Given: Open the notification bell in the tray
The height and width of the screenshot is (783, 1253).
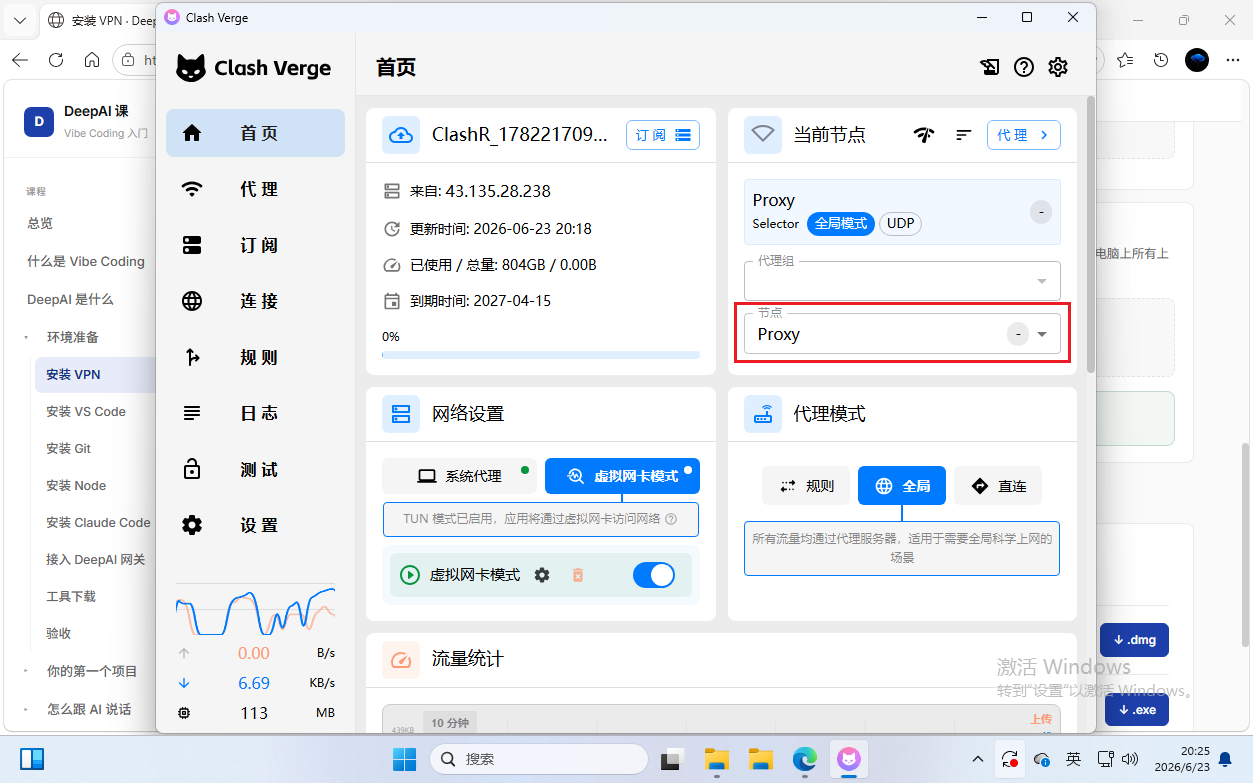Looking at the screenshot, I should [1224, 759].
